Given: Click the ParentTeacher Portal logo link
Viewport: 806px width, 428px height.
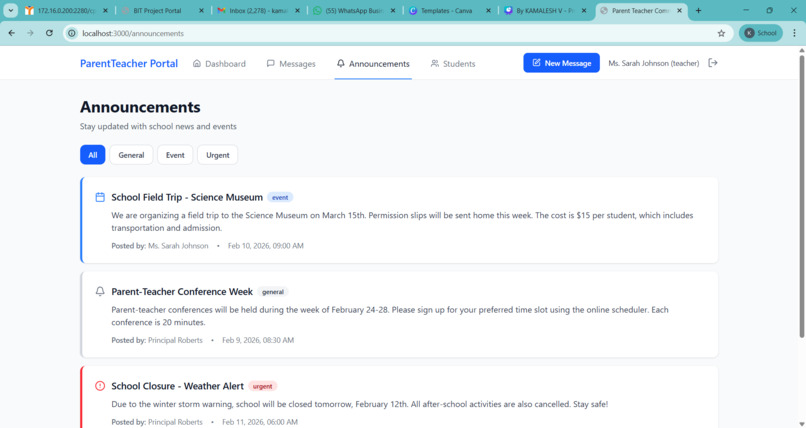Looking at the screenshot, I should pos(129,63).
